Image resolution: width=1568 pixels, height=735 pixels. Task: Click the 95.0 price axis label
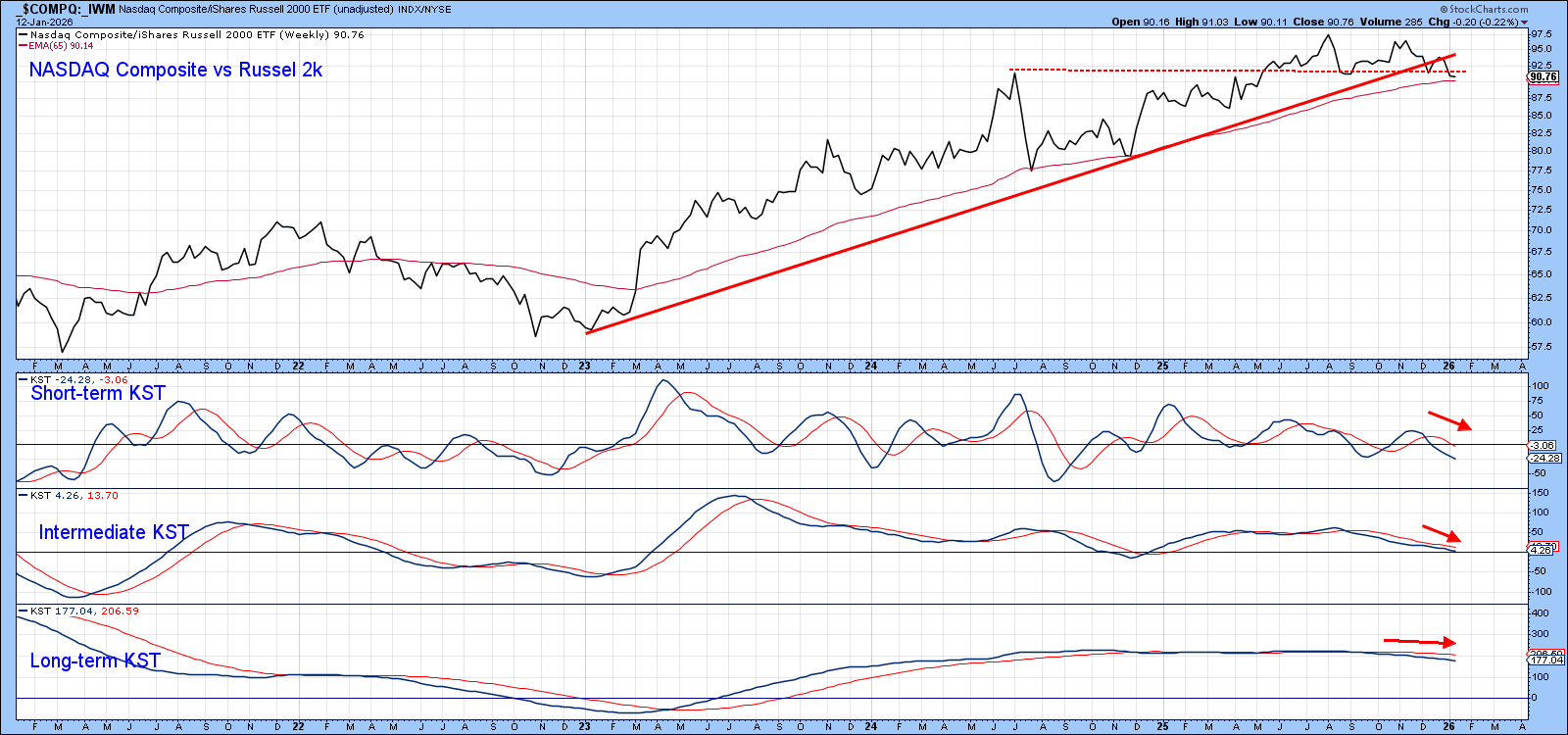[x=1542, y=48]
